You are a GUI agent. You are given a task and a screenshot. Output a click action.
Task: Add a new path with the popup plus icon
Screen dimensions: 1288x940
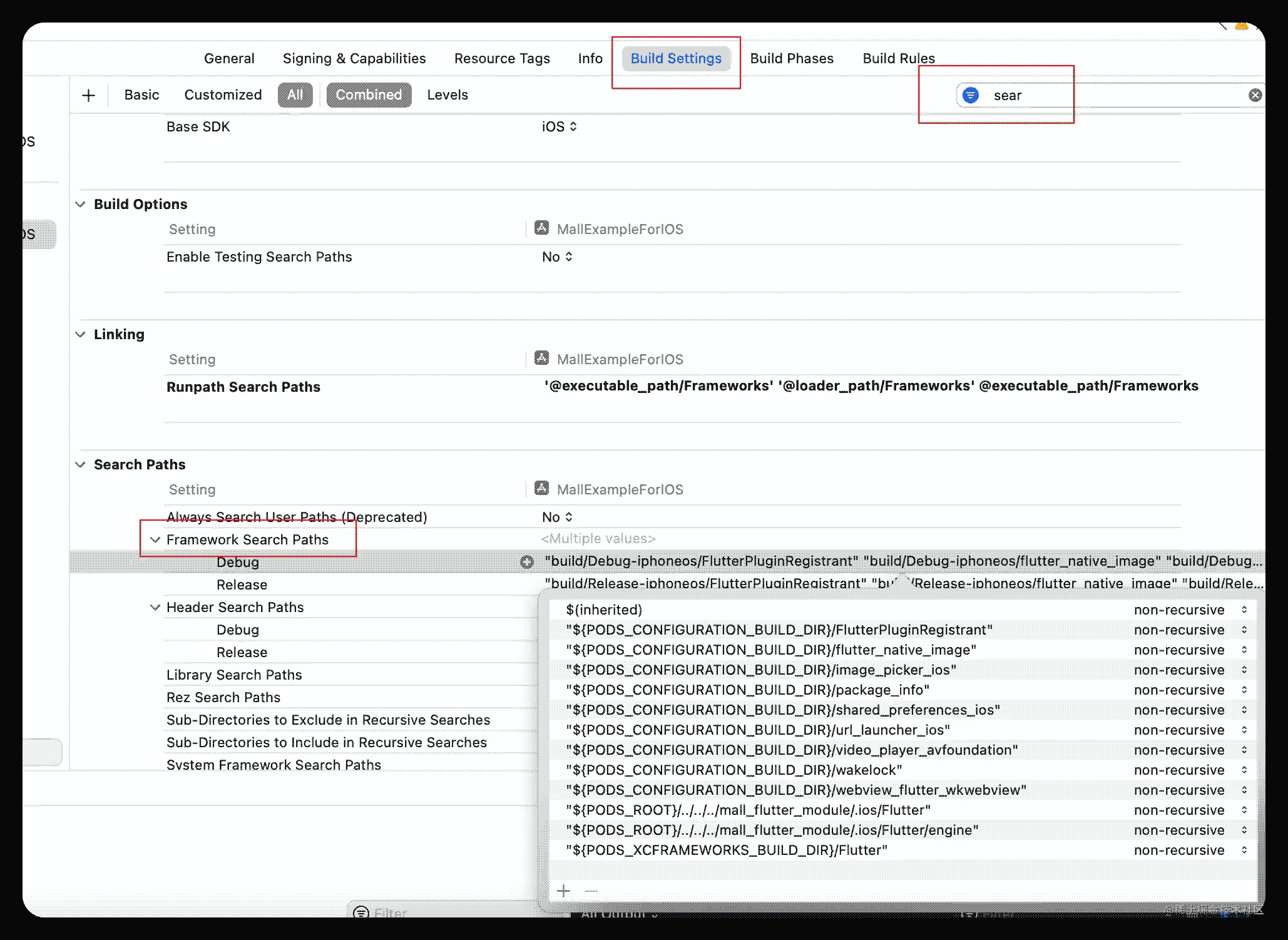point(563,891)
